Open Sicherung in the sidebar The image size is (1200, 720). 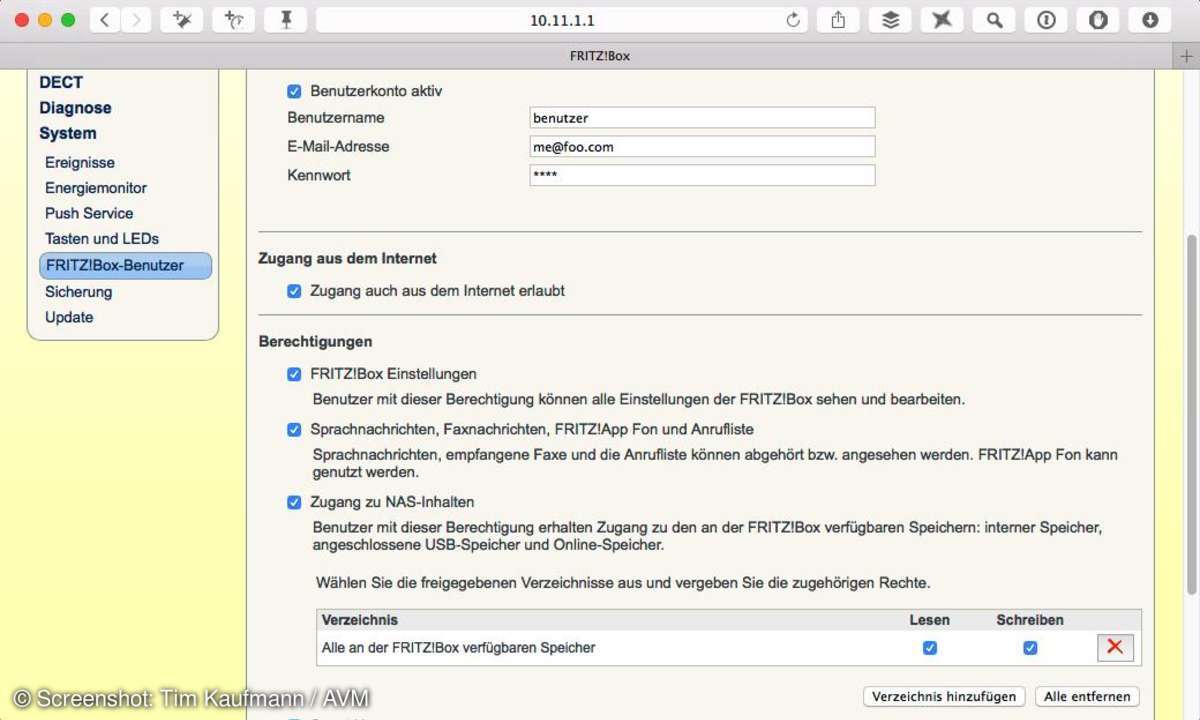coord(78,292)
